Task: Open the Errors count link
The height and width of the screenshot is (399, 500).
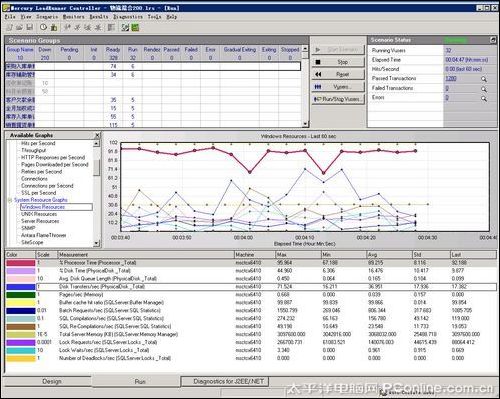Action: (447, 97)
